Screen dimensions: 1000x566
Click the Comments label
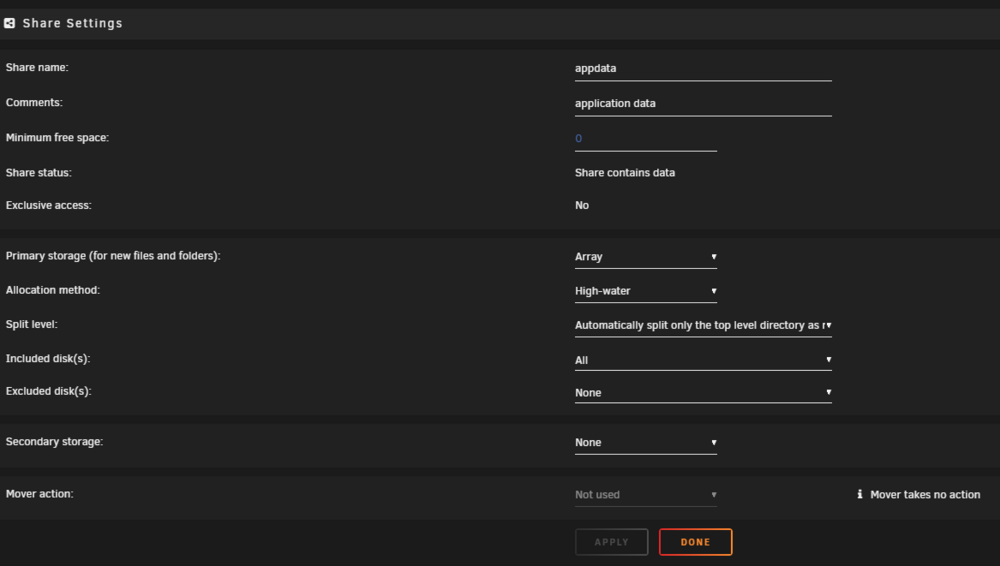click(34, 103)
